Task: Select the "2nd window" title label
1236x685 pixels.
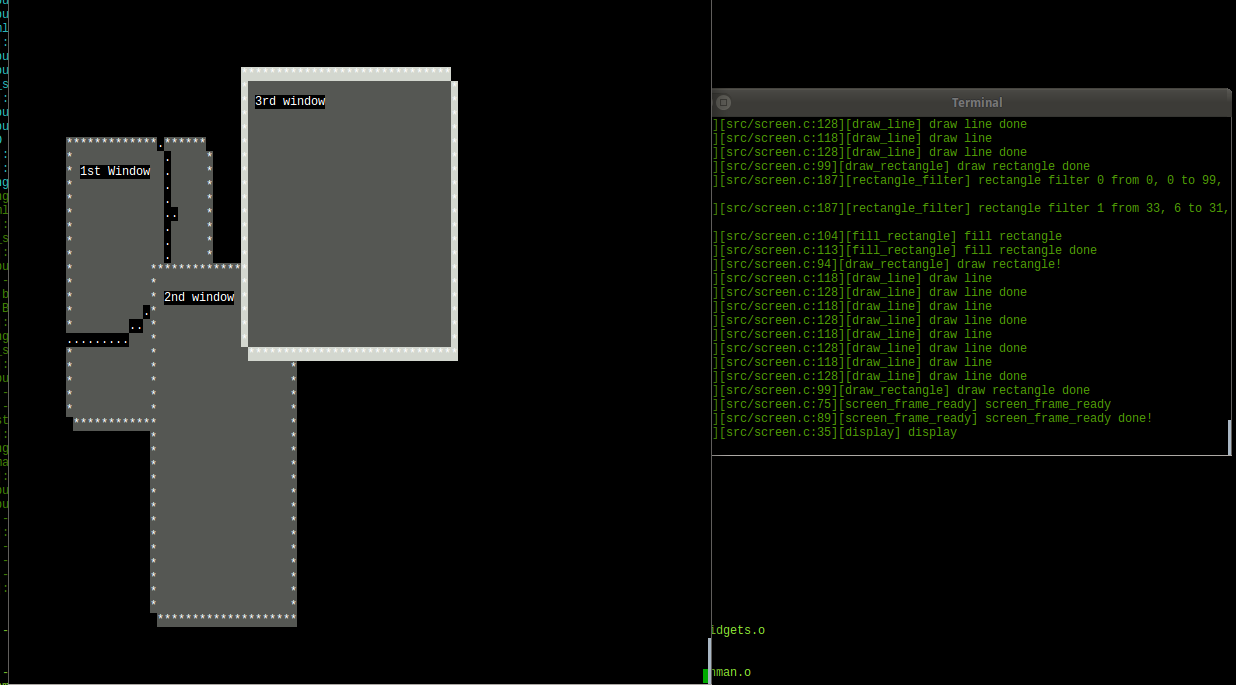Action: [199, 296]
